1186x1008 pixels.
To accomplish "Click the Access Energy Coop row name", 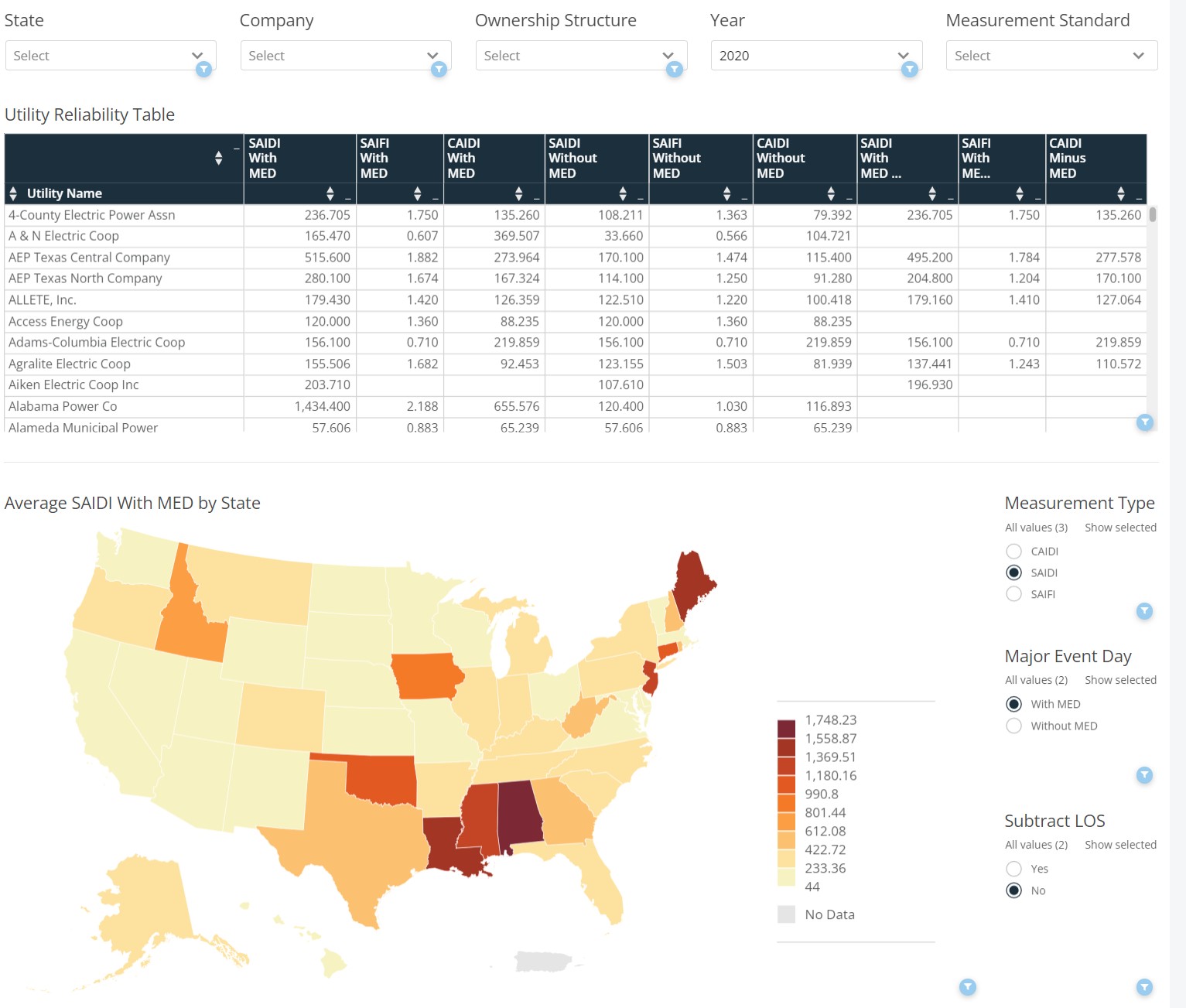I will (65, 321).
